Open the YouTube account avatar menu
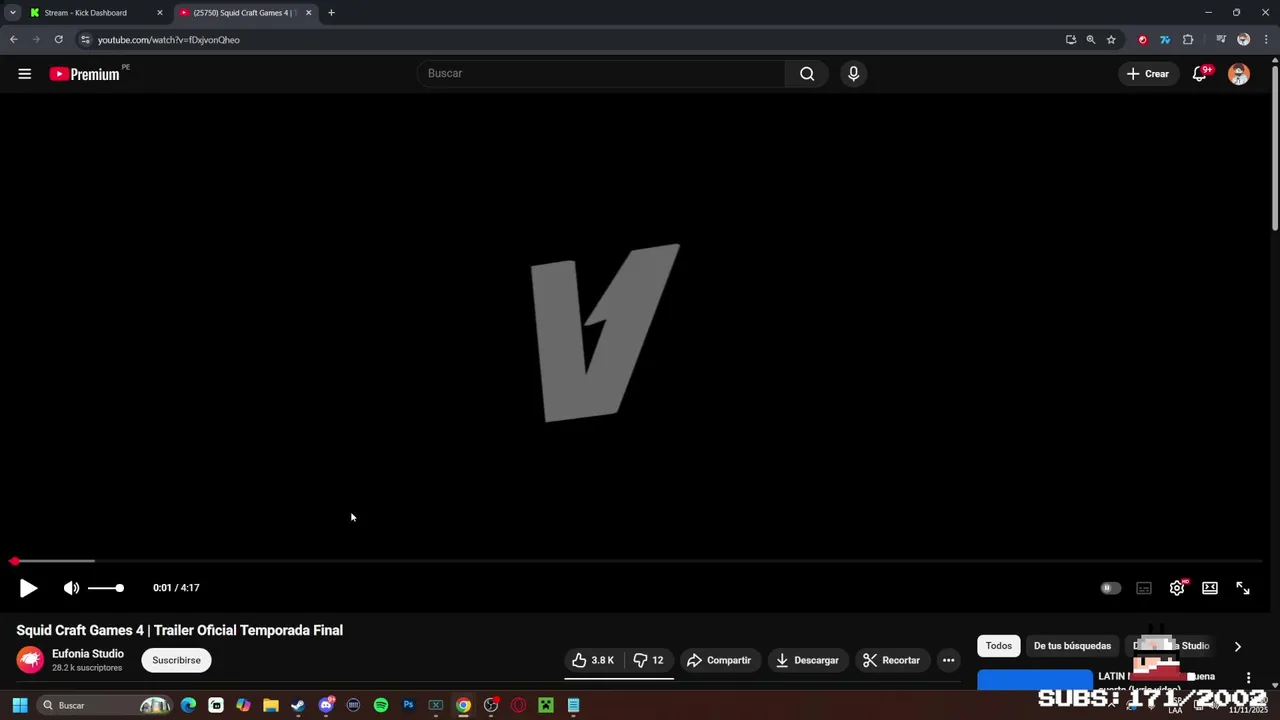 pyautogui.click(x=1239, y=74)
